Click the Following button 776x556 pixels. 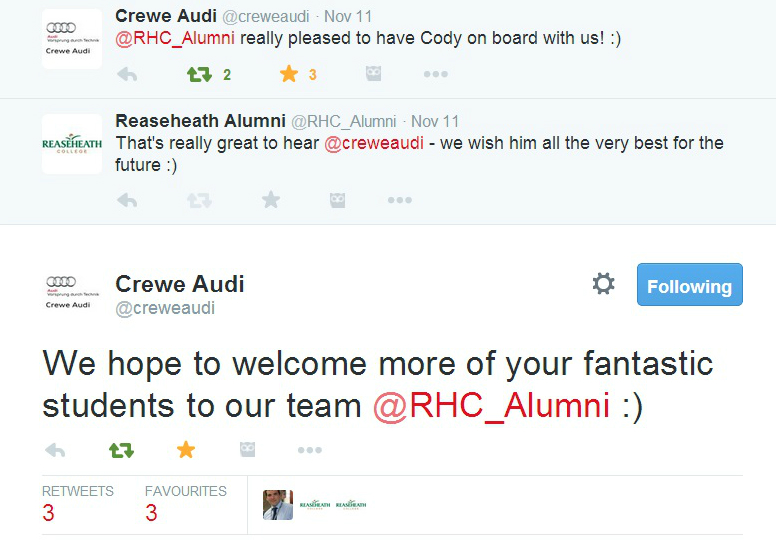pyautogui.click(x=689, y=285)
